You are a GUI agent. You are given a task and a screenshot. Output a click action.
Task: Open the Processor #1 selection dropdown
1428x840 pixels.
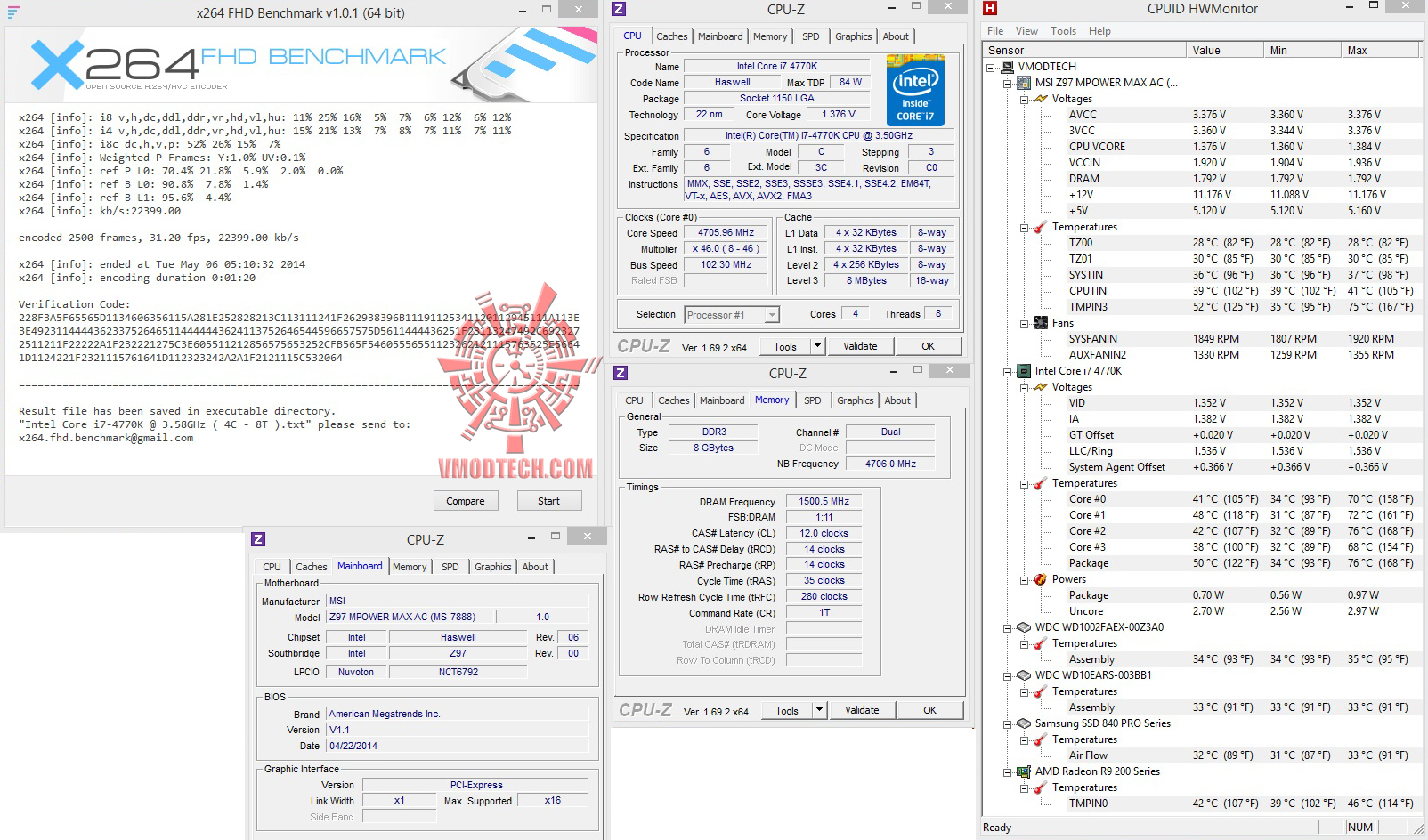(x=772, y=315)
